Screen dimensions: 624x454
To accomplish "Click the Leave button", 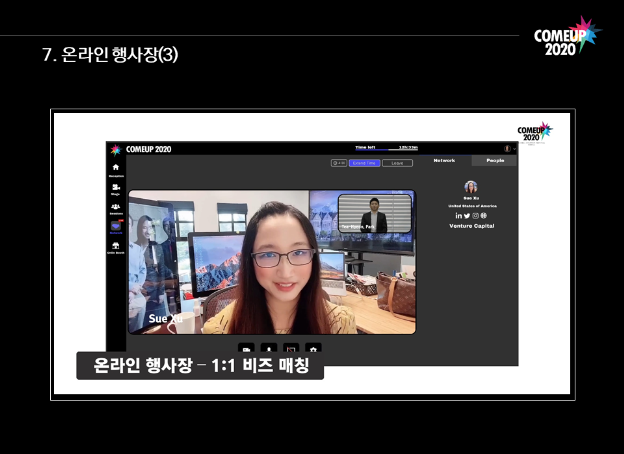I will coord(396,162).
